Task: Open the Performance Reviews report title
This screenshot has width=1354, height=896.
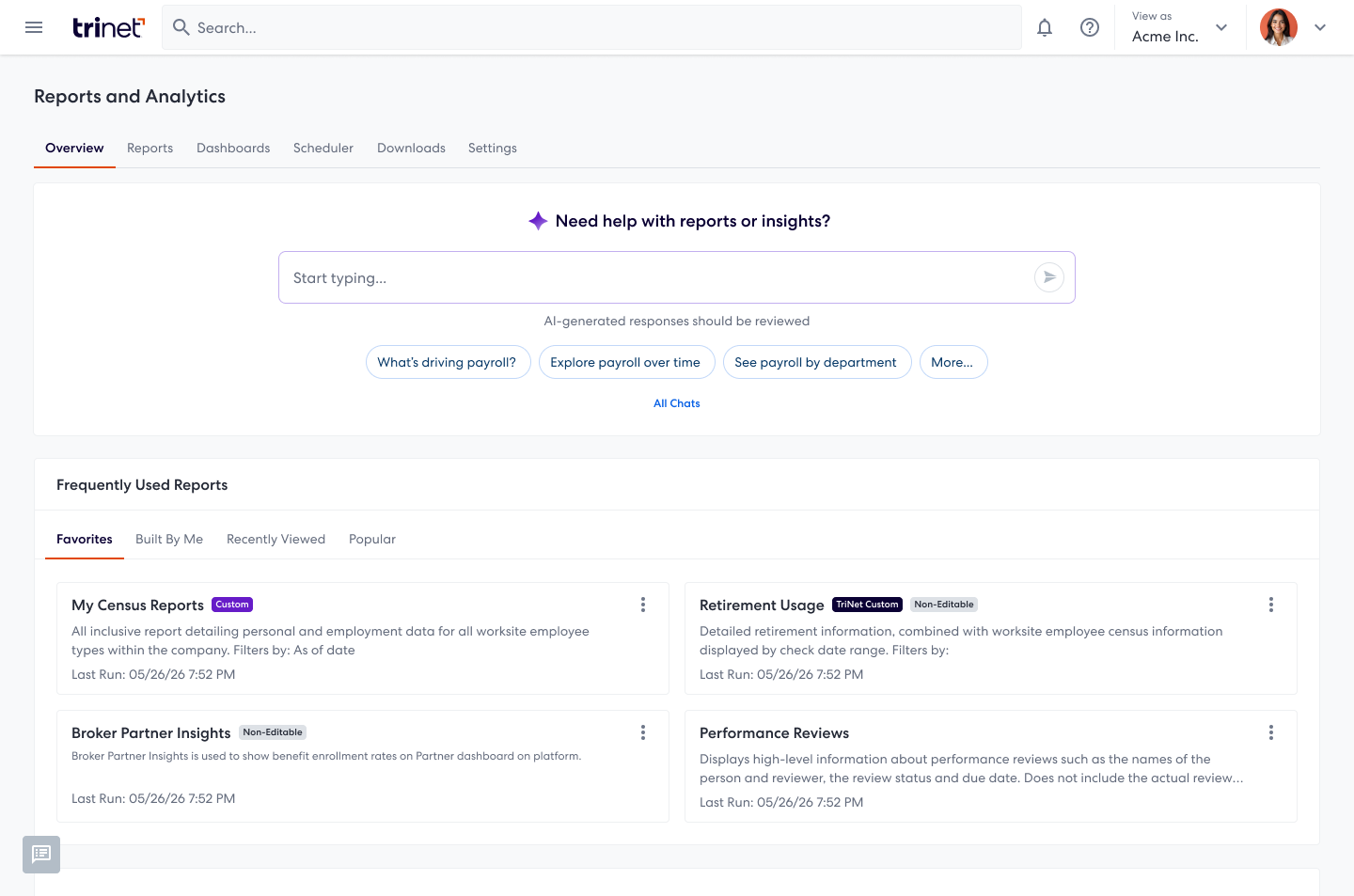Action: click(774, 733)
